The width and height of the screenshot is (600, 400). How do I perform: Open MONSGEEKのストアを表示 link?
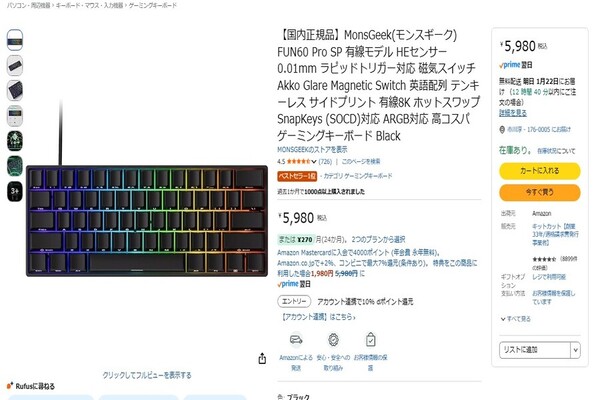point(312,149)
